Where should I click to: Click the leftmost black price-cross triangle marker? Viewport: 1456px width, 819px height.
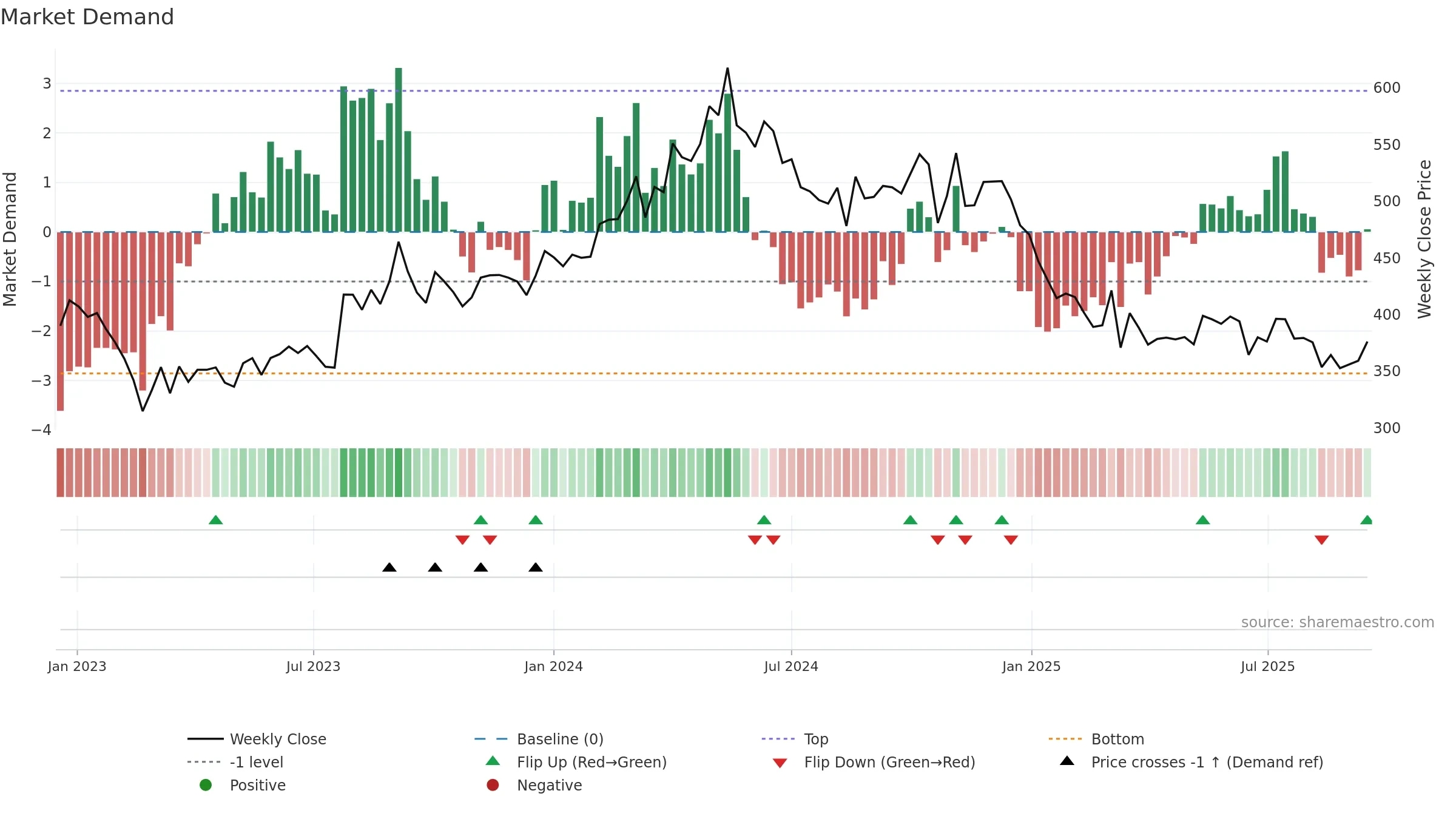click(x=389, y=567)
